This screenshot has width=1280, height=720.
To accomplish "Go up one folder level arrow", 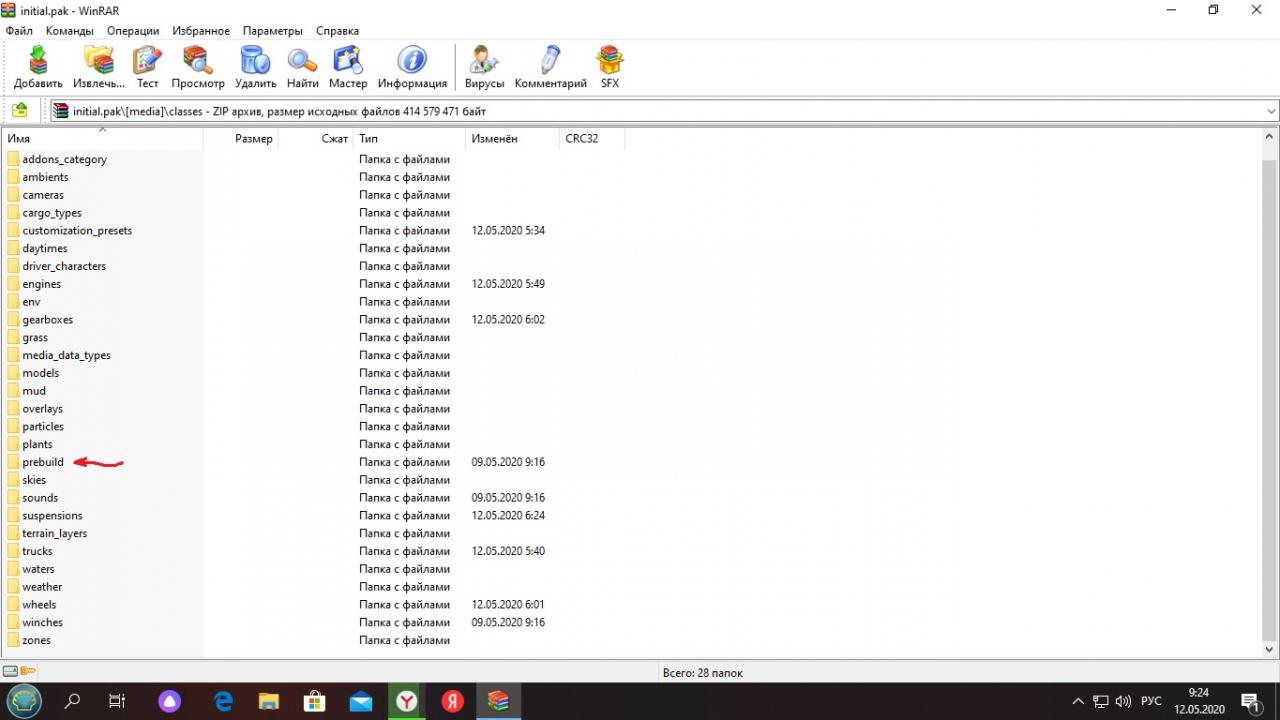I will 19,111.
